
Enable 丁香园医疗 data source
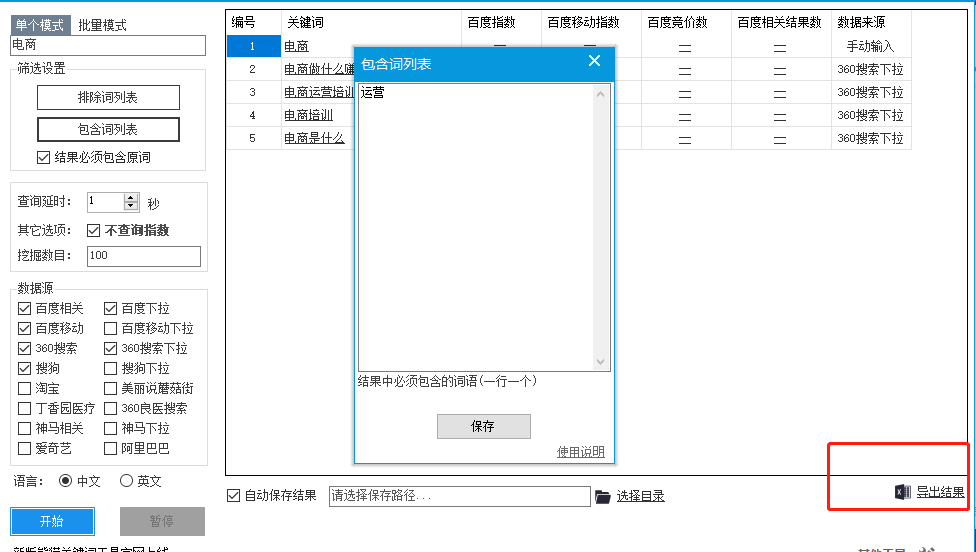[x=24, y=408]
